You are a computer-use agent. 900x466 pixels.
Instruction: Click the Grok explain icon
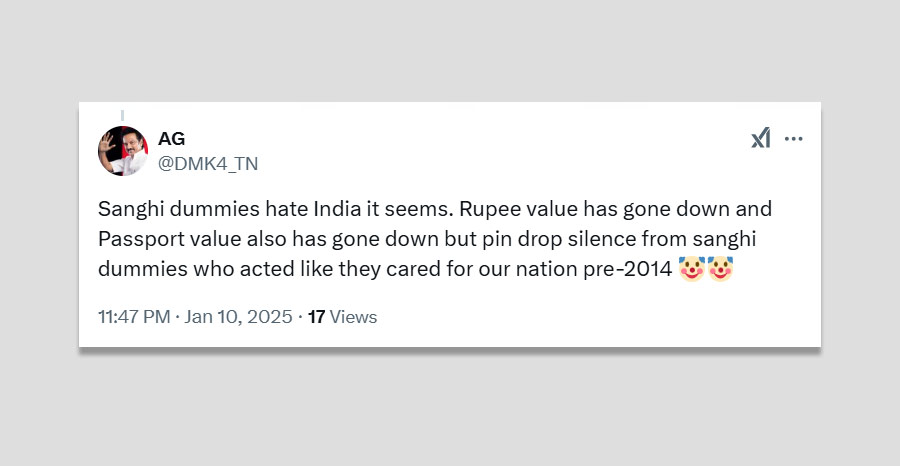pos(761,138)
